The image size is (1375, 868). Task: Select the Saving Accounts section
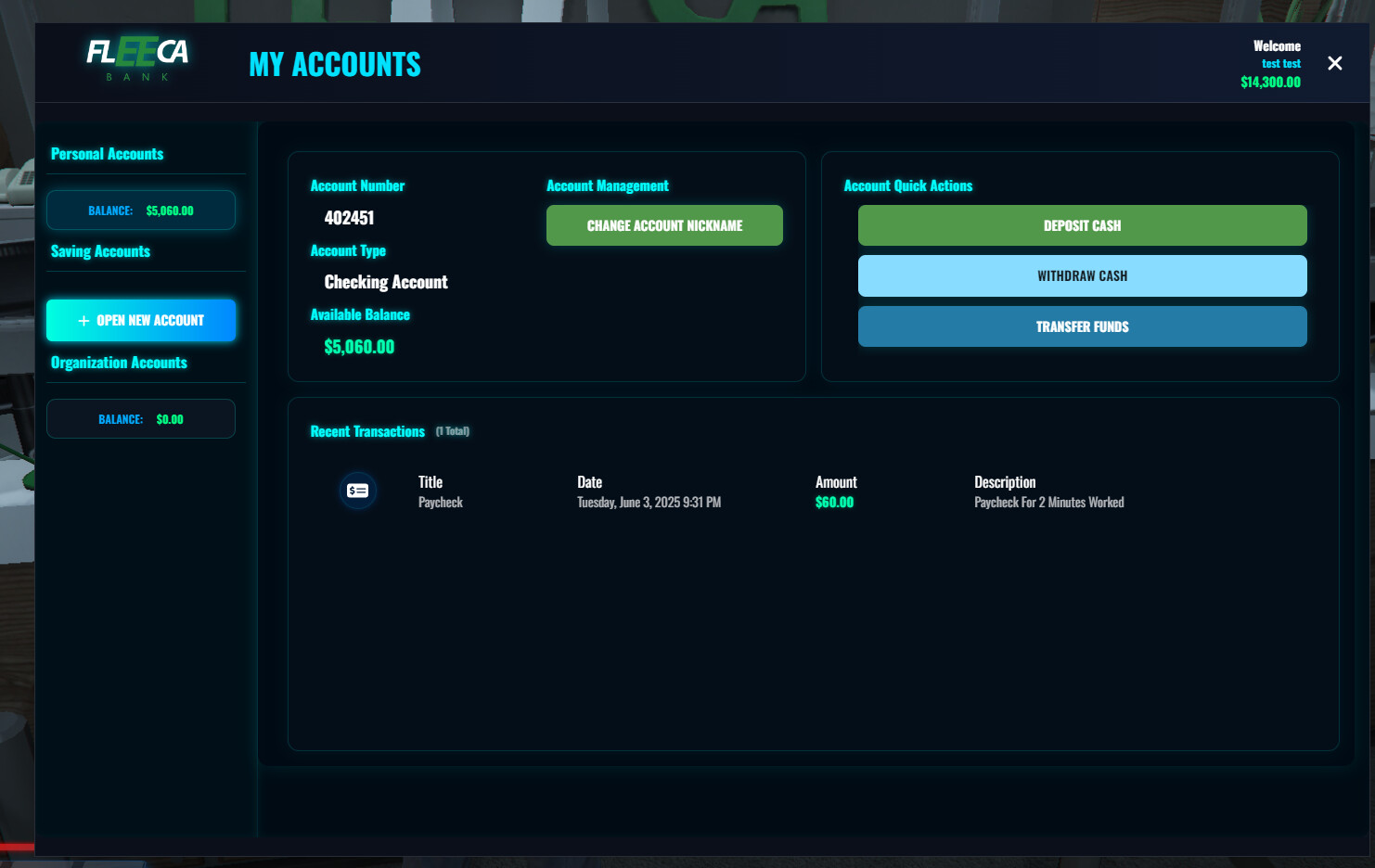(99, 251)
